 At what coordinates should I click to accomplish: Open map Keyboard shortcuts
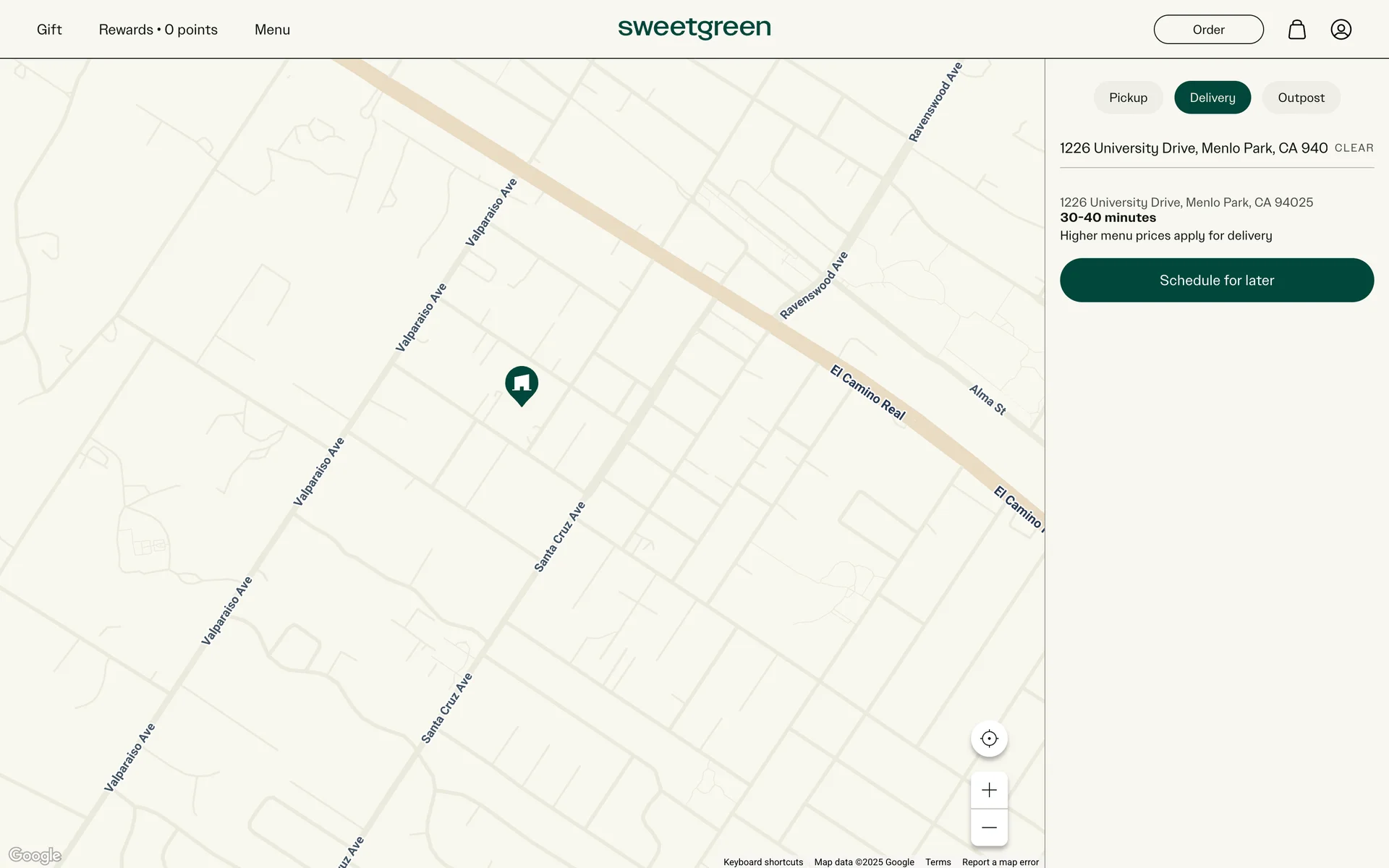763,862
